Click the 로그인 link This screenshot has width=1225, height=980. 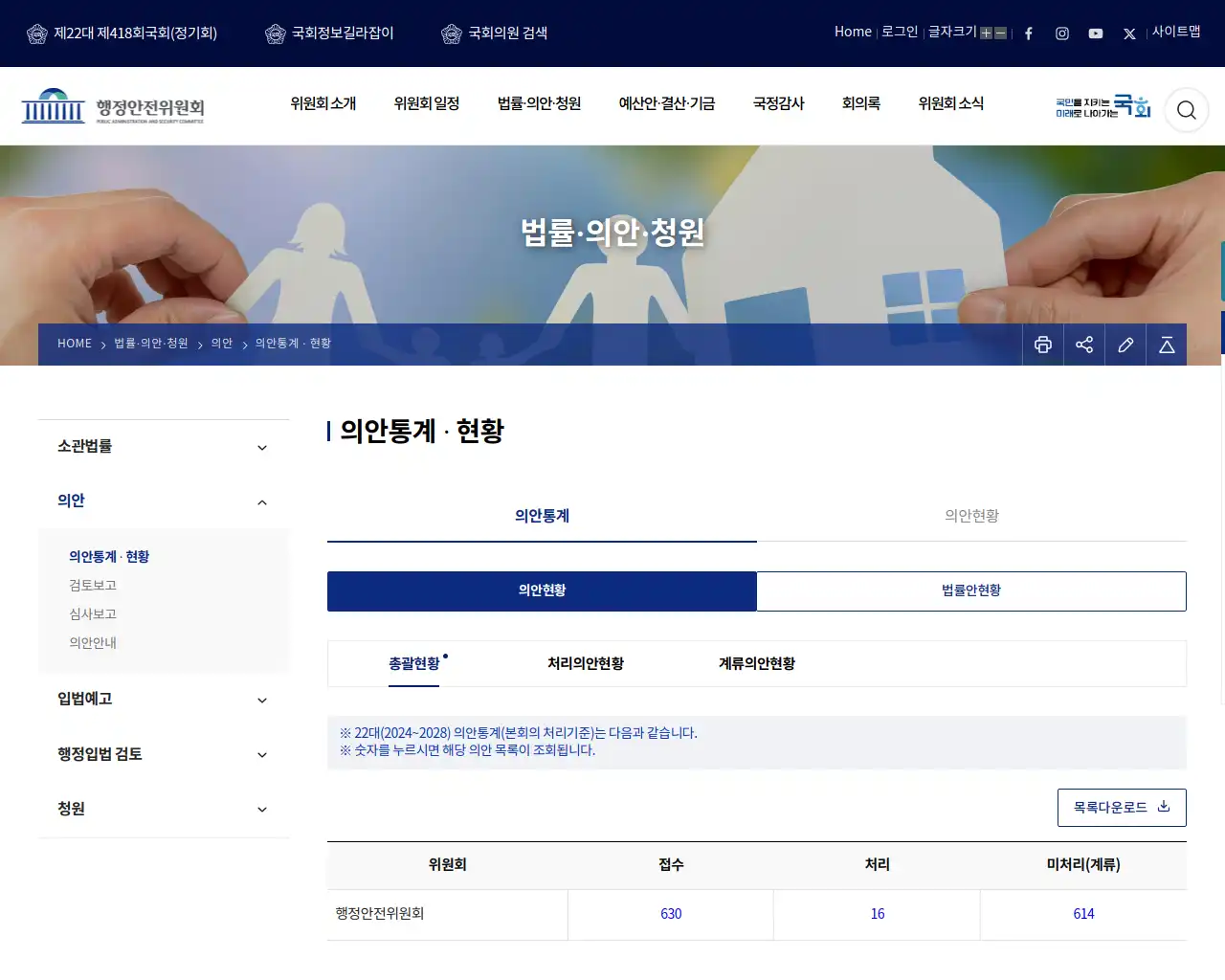(x=900, y=32)
